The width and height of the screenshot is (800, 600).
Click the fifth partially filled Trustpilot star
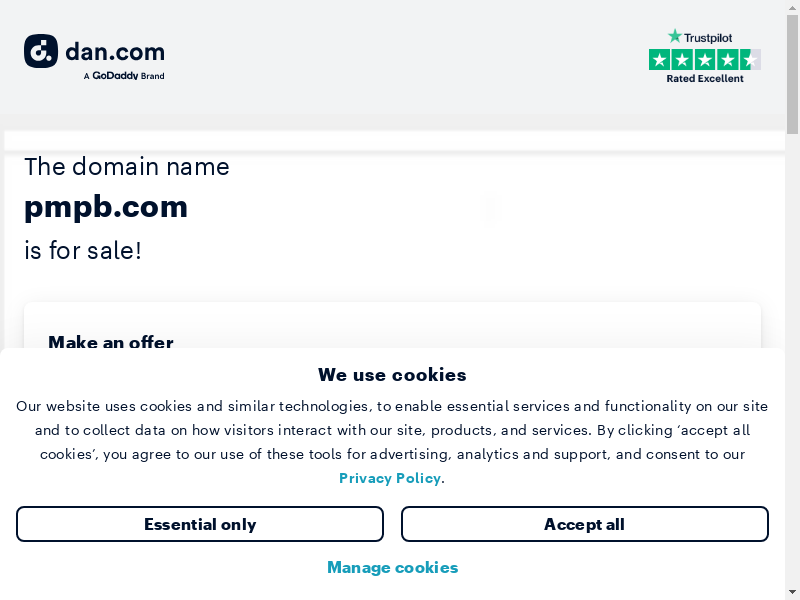point(751,60)
